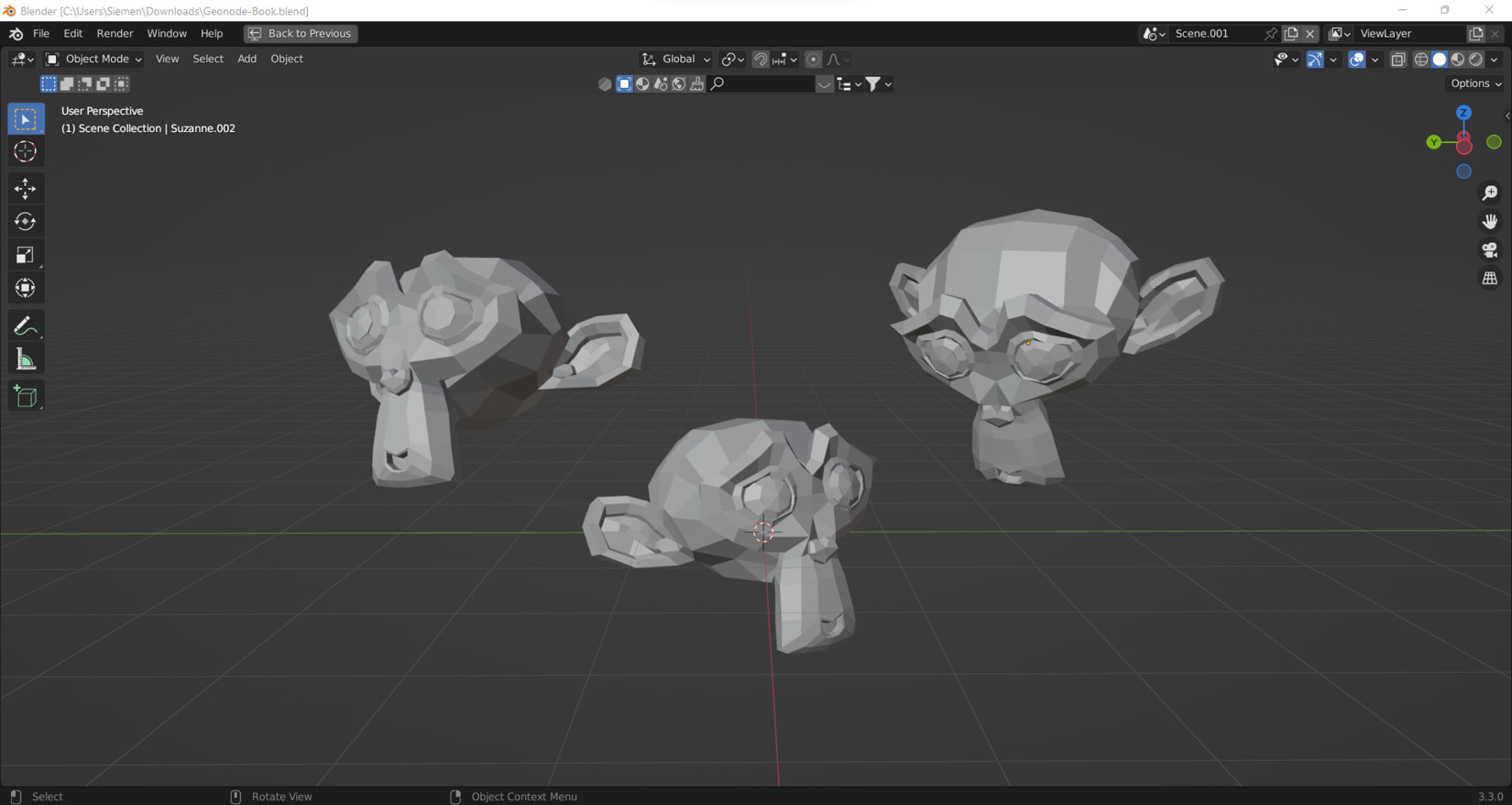Activate the 3D Cursor tool
The width and height of the screenshot is (1512, 805).
coord(26,151)
